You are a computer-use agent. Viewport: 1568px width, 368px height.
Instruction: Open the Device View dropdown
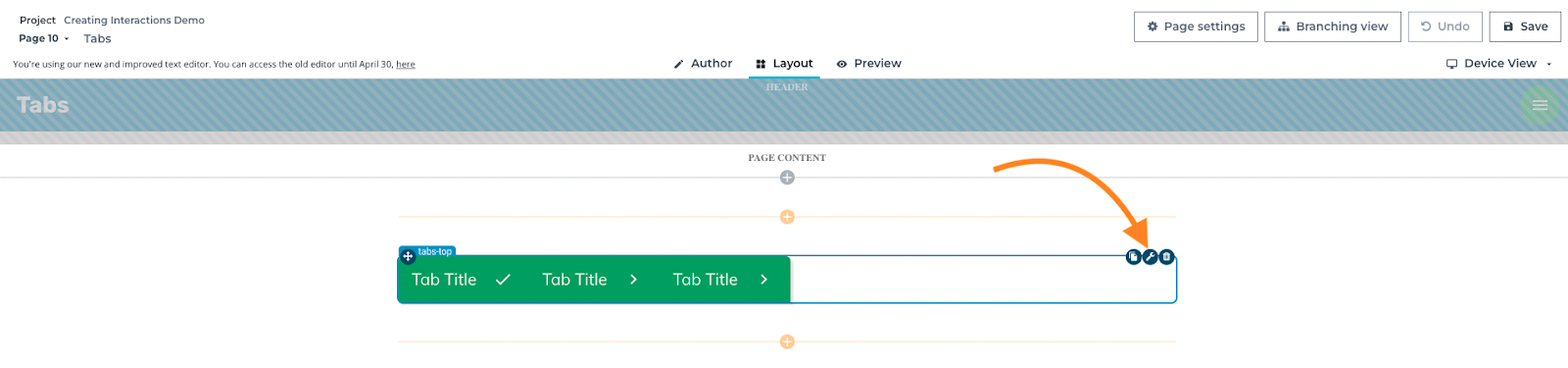pyautogui.click(x=1499, y=63)
